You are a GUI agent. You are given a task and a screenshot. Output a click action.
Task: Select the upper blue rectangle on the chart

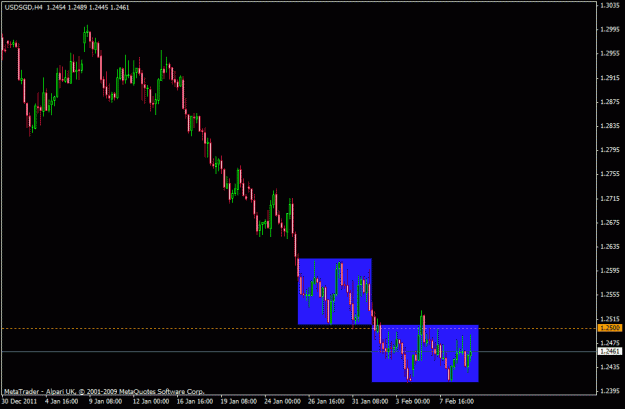335,291
